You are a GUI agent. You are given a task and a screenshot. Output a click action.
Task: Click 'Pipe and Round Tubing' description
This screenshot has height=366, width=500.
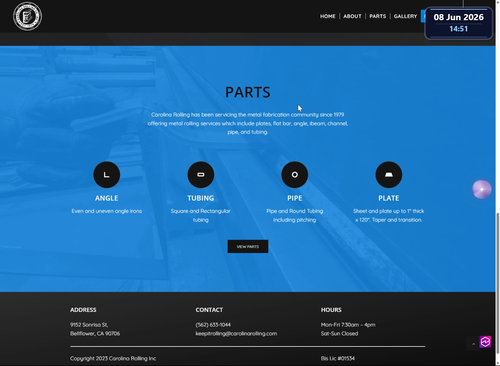coord(295,211)
